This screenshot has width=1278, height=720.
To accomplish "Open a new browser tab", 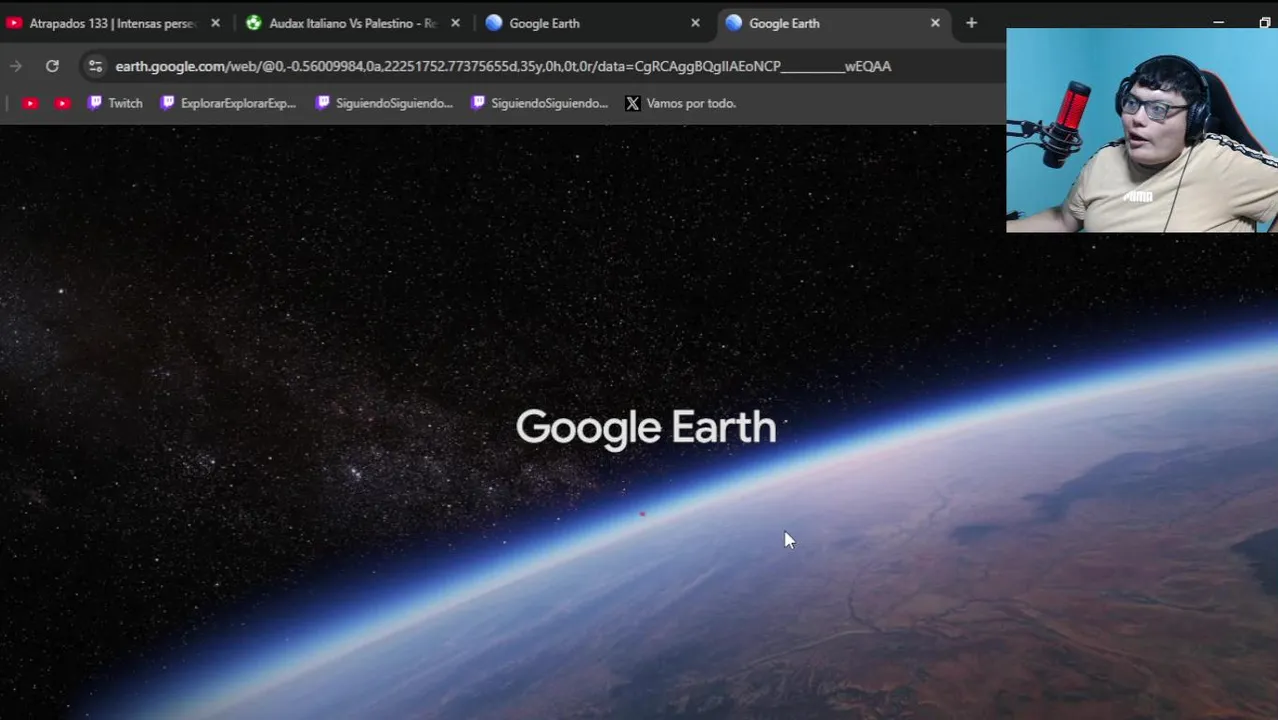I will 971,23.
